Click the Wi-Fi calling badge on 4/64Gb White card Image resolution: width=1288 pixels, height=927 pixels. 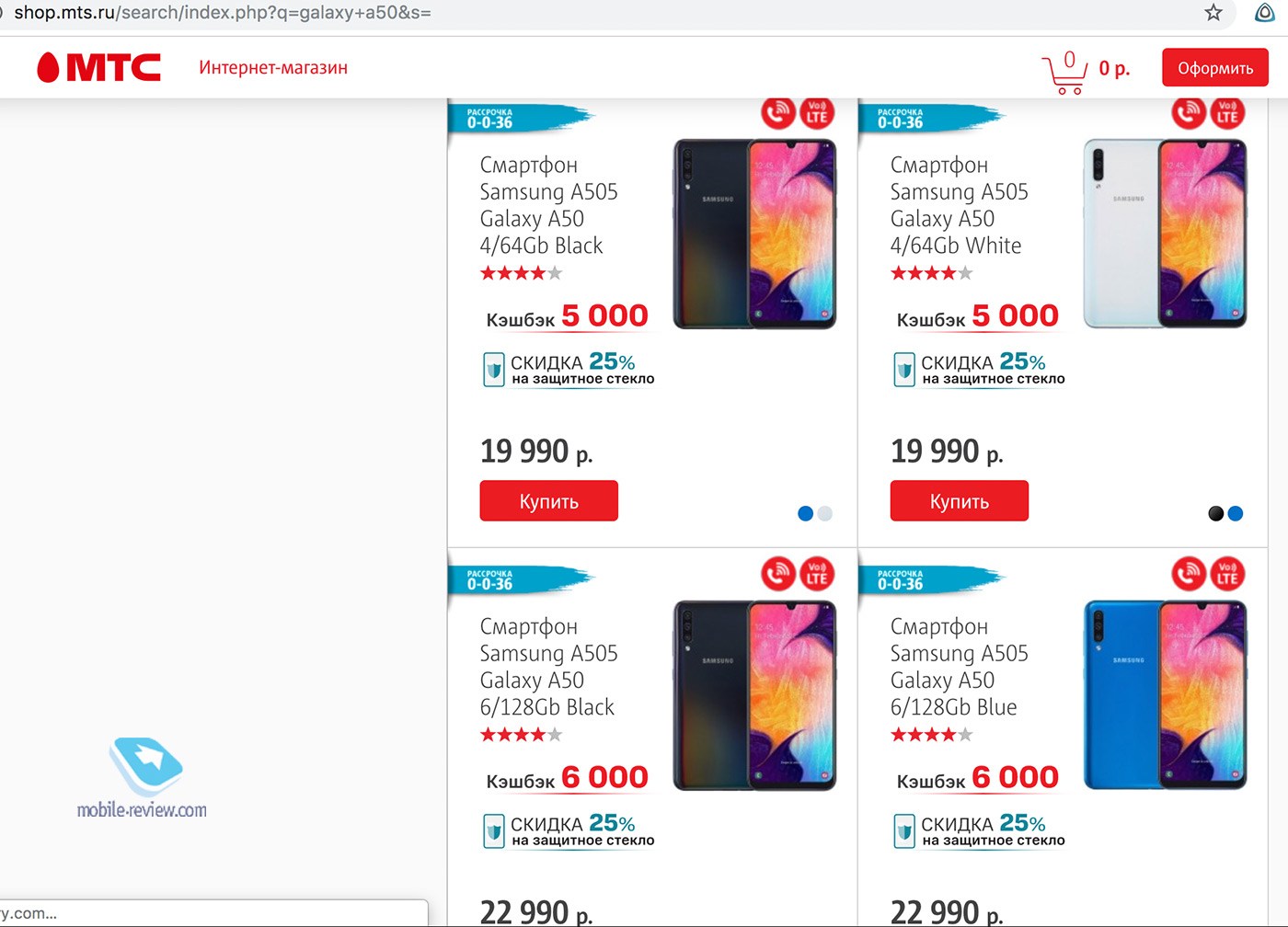[x=1188, y=112]
